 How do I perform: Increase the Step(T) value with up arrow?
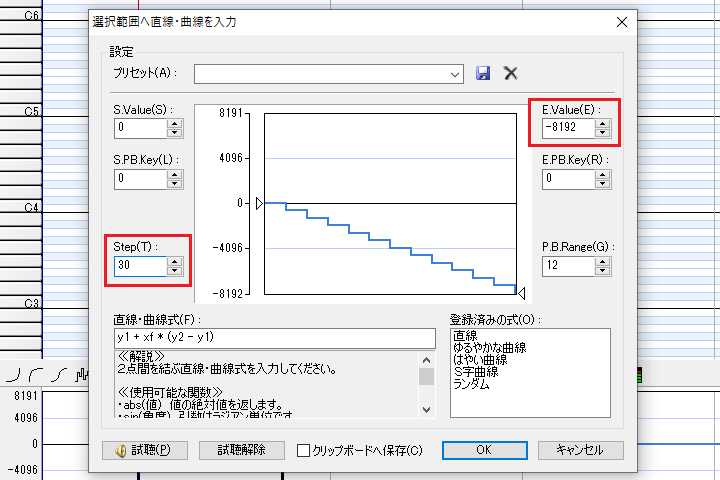pos(175,262)
